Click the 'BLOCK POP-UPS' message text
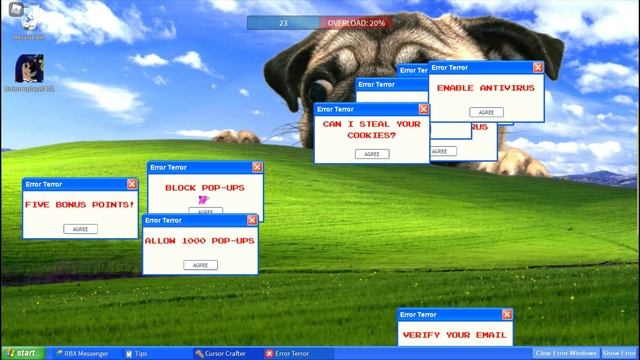 [x=205, y=188]
